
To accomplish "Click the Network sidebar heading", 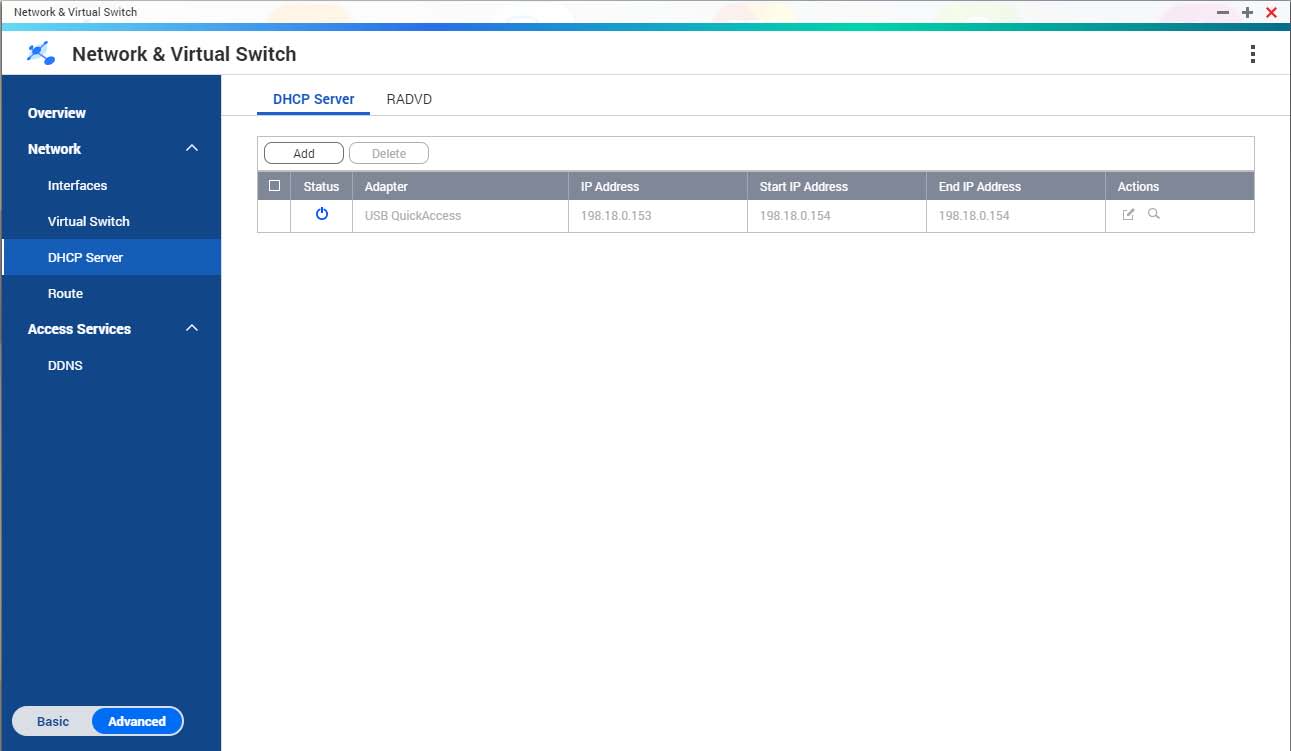I will [x=54, y=149].
